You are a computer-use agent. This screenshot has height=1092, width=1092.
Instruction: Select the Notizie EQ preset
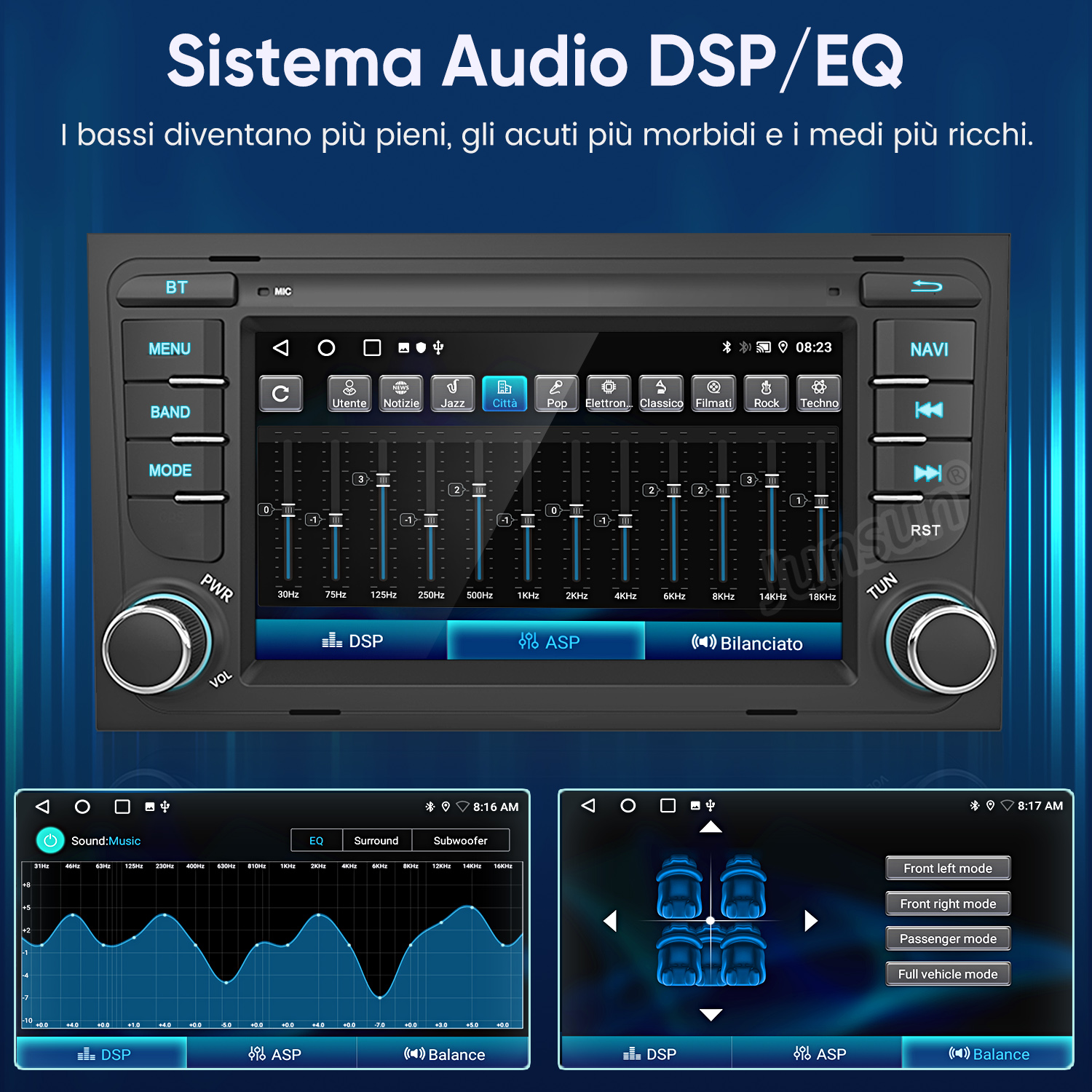401,394
